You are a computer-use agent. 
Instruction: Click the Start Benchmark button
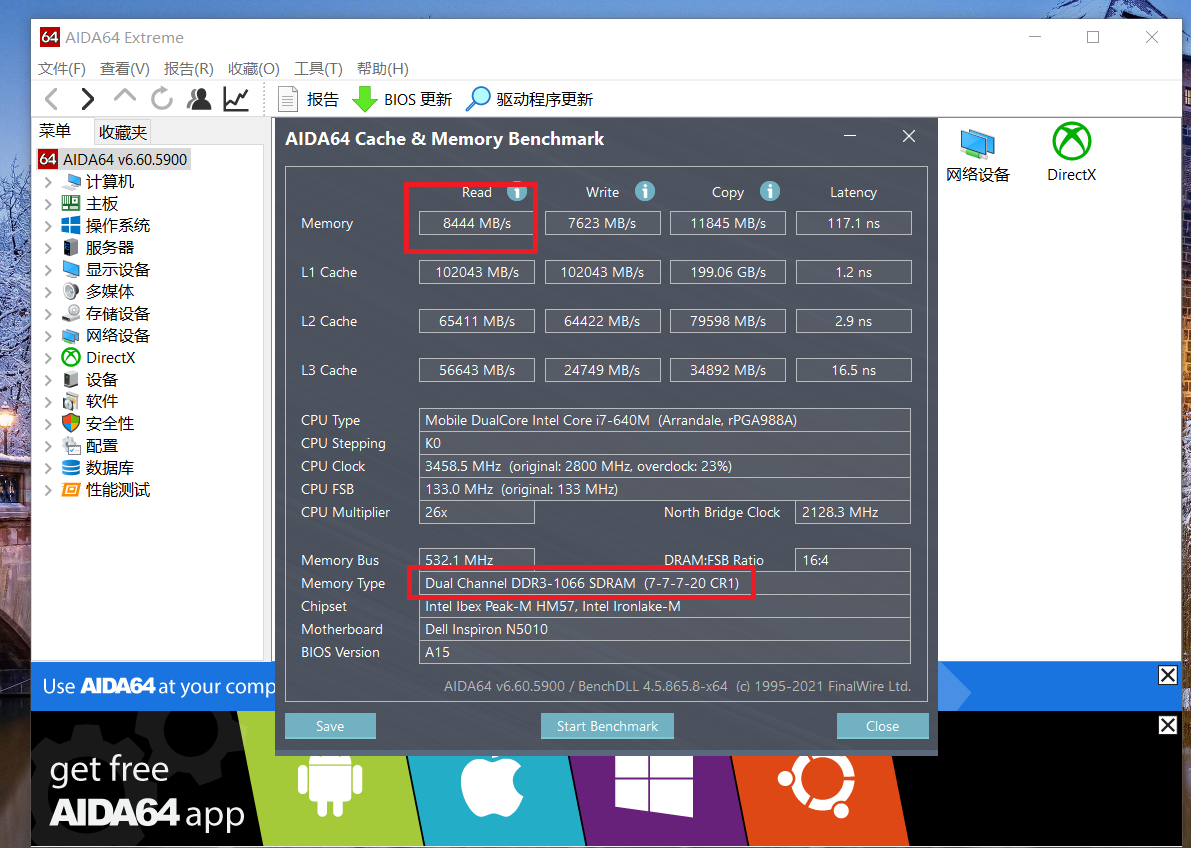tap(607, 726)
